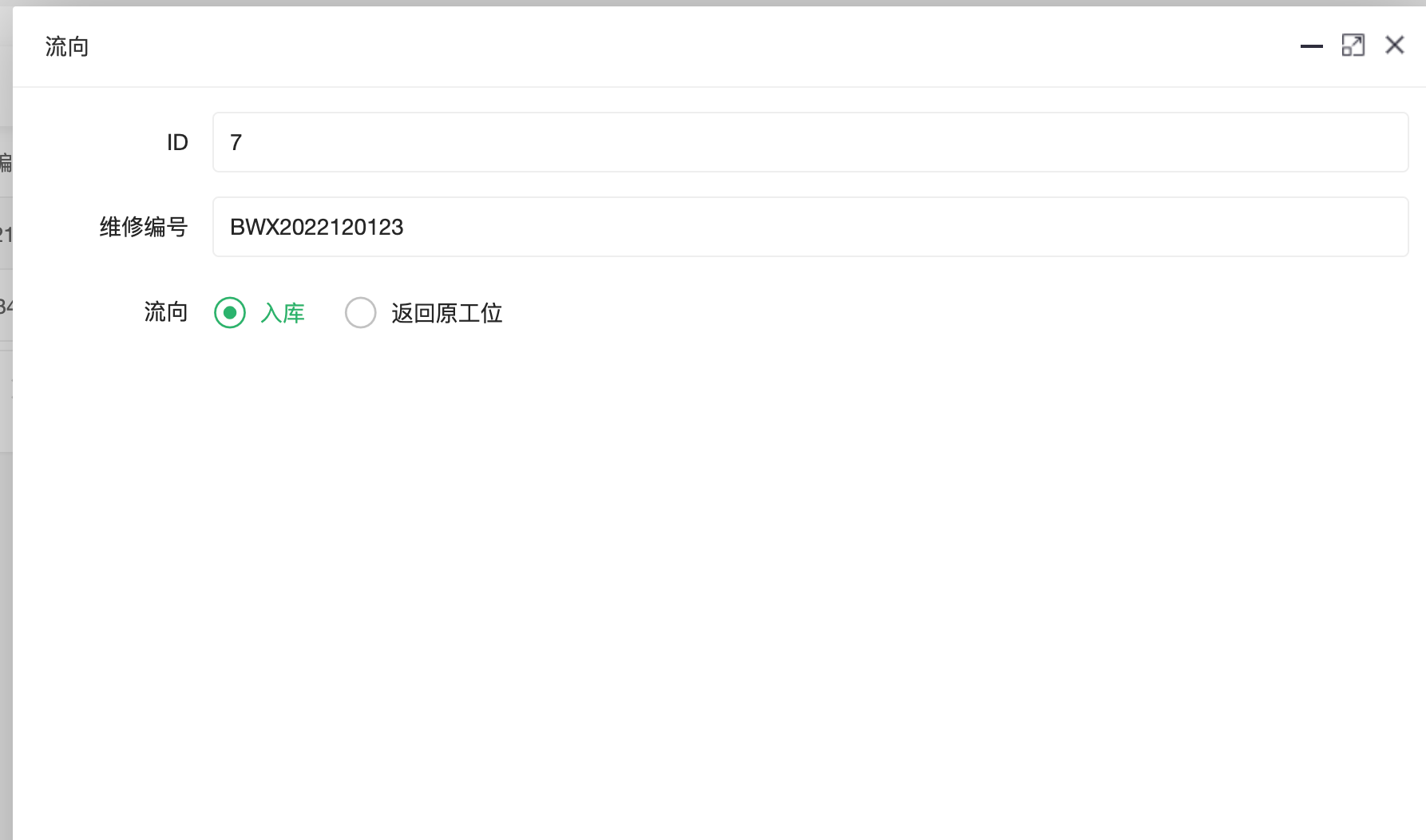
Task: Close the 流向 dialog
Action: (x=1395, y=46)
